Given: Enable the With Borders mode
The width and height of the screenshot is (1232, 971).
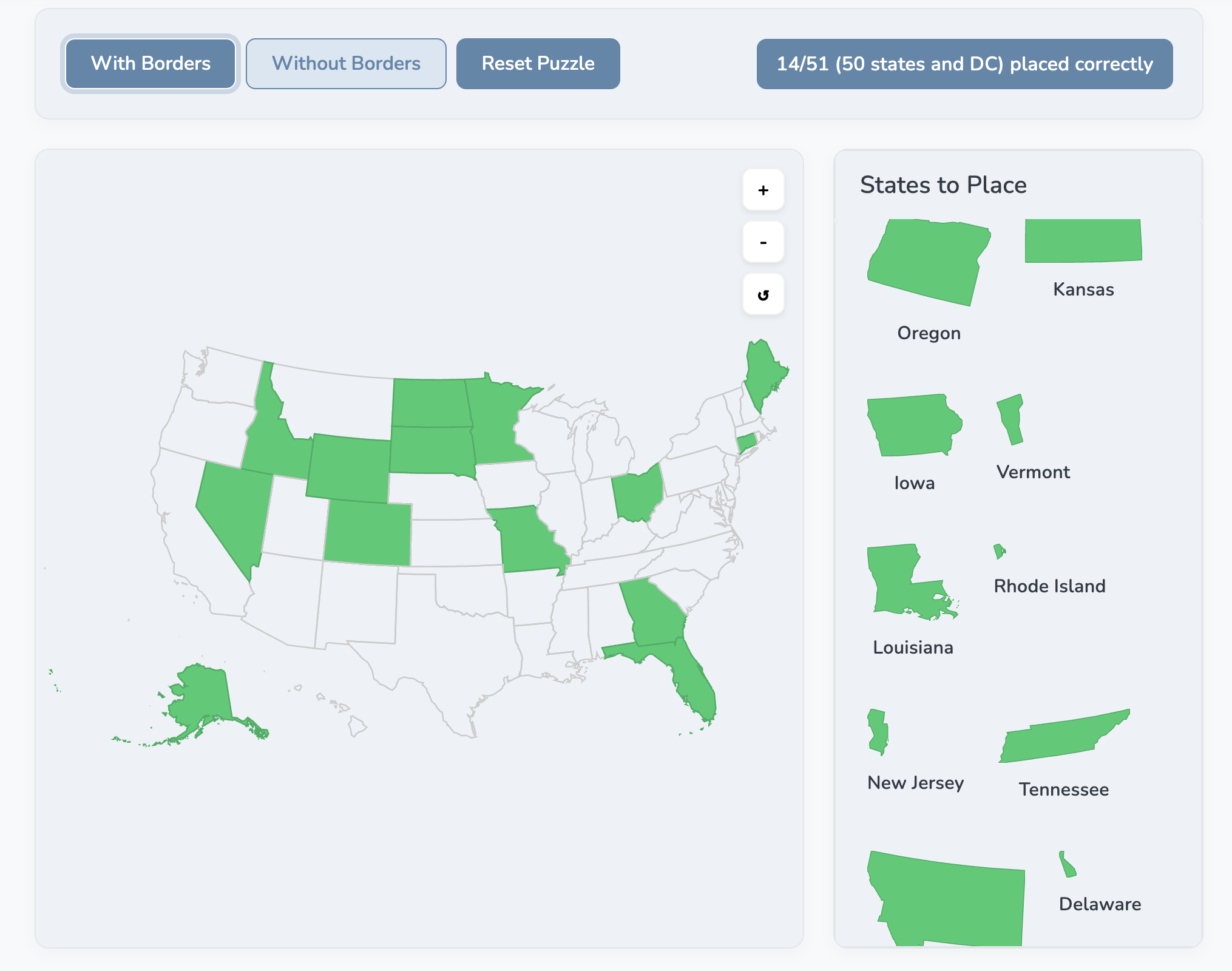Looking at the screenshot, I should [x=150, y=63].
